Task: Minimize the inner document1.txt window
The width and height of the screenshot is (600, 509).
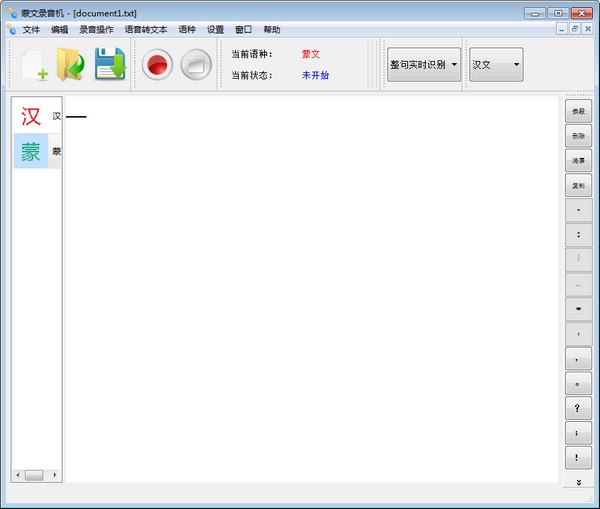Action: click(x=561, y=29)
